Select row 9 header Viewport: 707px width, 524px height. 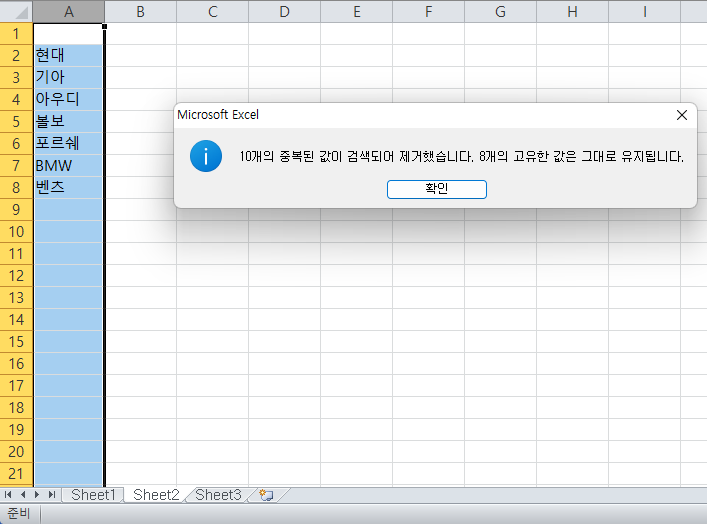(16, 209)
